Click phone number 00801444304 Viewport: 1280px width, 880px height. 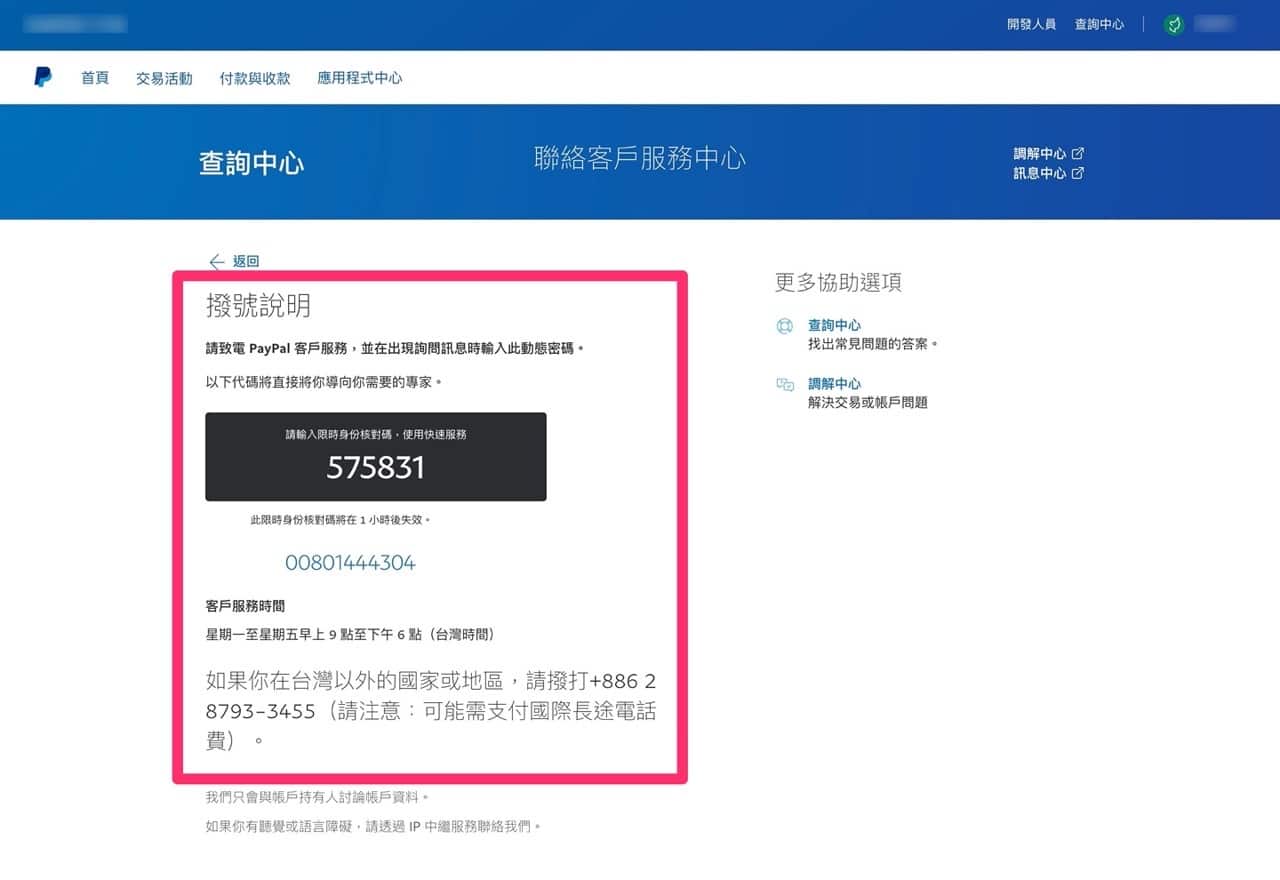(350, 563)
